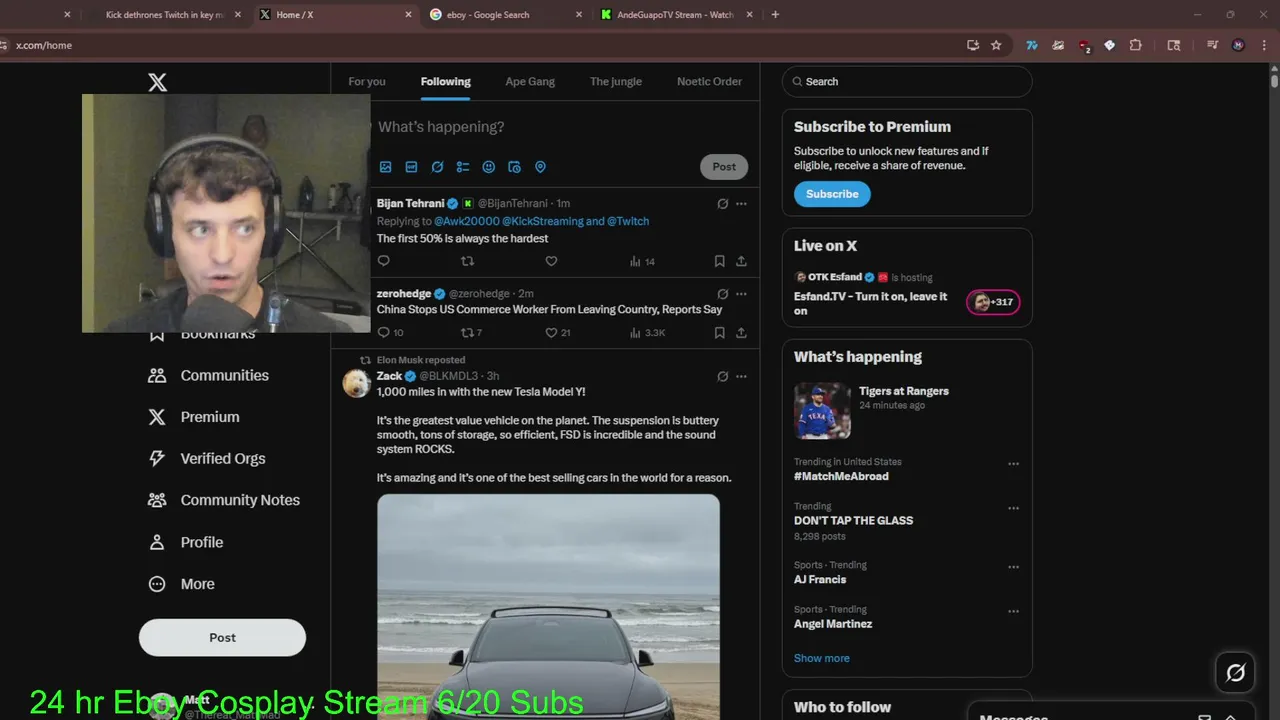Screen dimensions: 1280x720
Task: Click the composer Post button
Action: click(x=724, y=167)
